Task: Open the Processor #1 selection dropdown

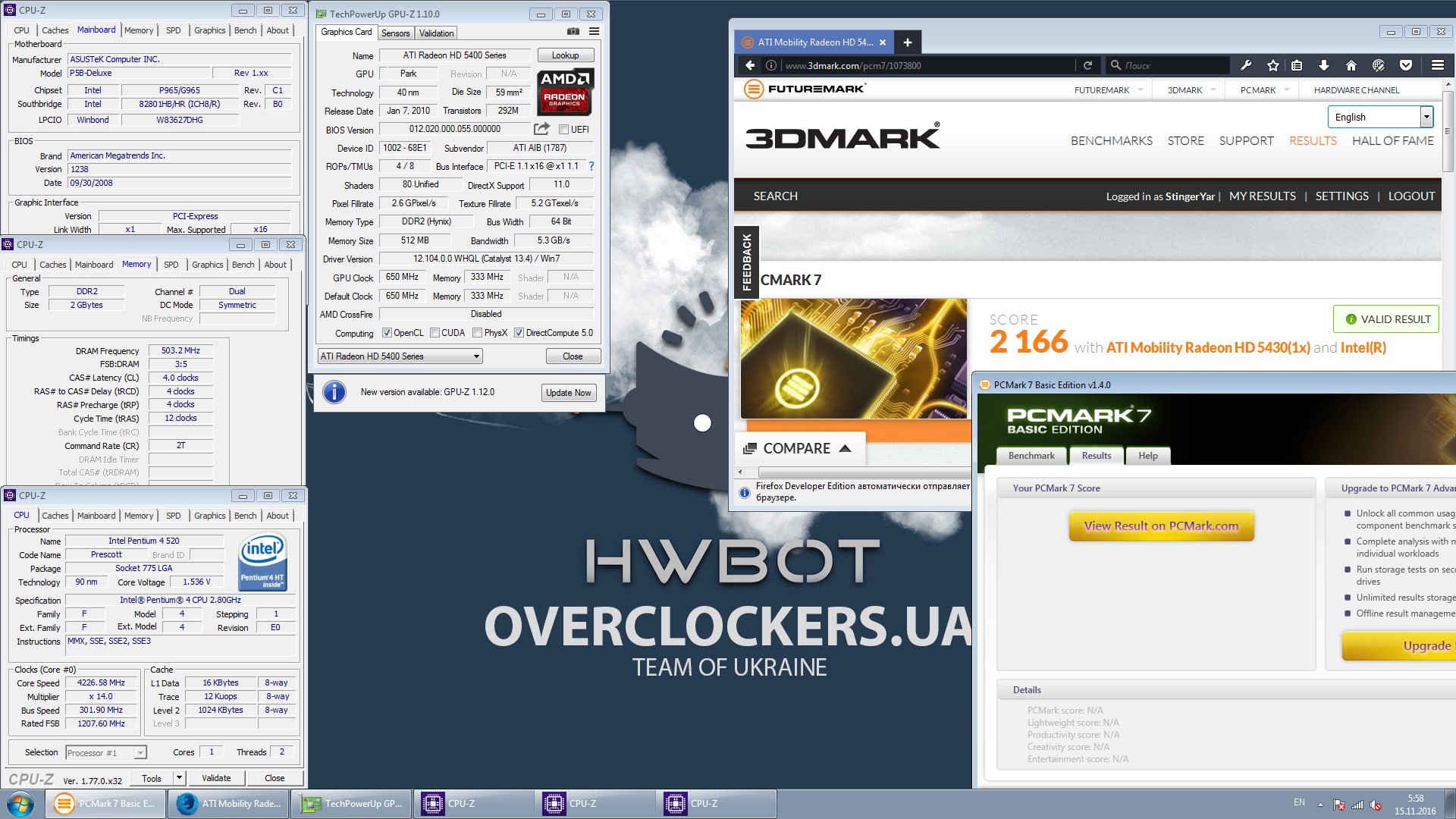Action: 105,753
